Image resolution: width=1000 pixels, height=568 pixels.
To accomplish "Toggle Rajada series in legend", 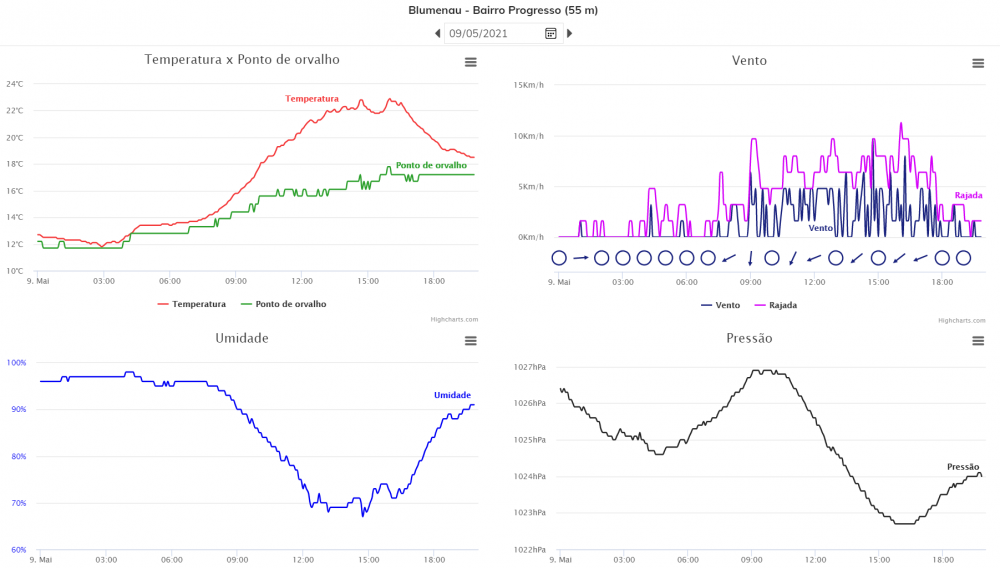I will (x=776, y=305).
